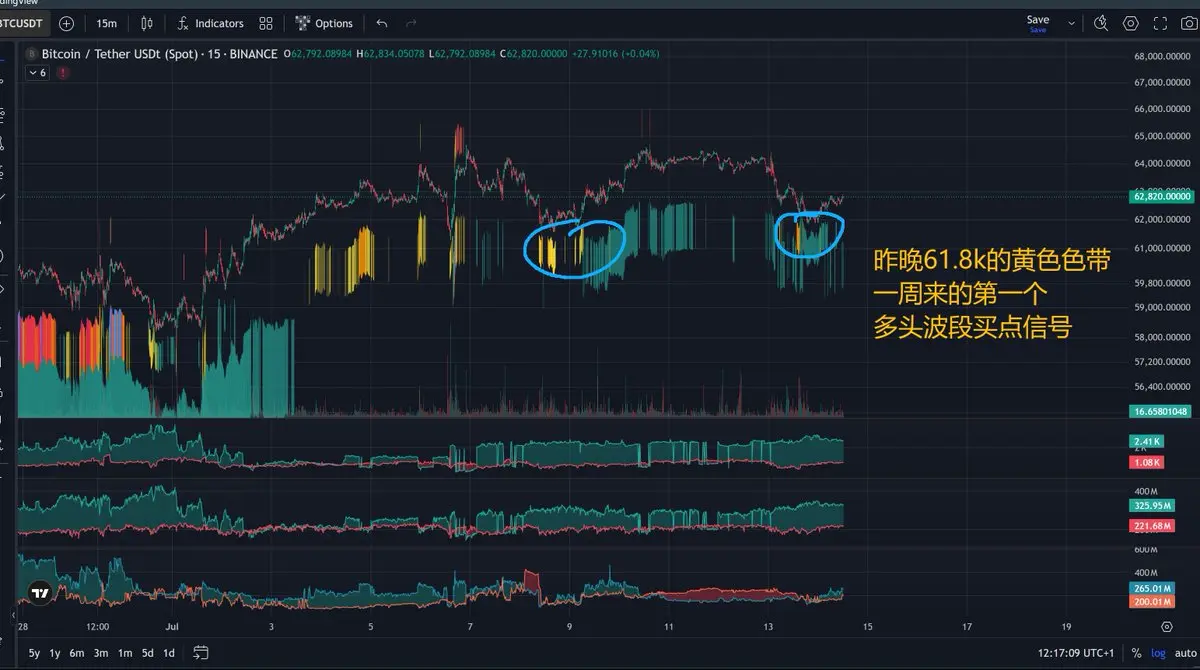Viewport: 1200px width, 670px height.
Task: Click the Bitcoin symbol logo in legend
Action: click(x=31, y=53)
